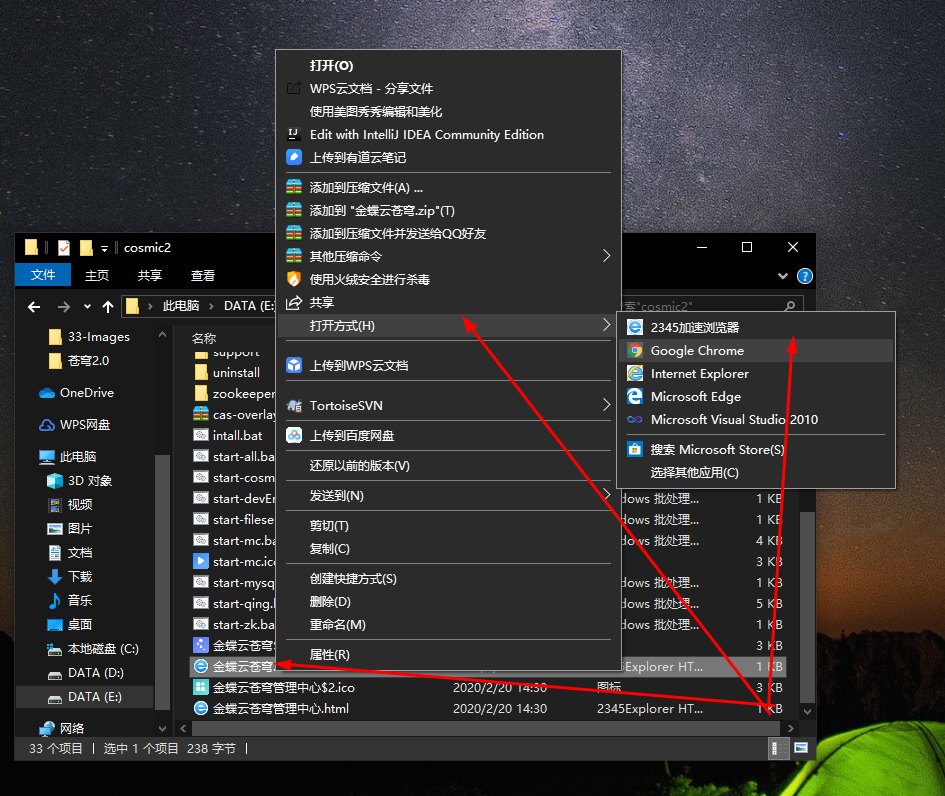This screenshot has width=945, height=796.
Task: Click the WPS cloud document upload icon
Action: point(294,365)
